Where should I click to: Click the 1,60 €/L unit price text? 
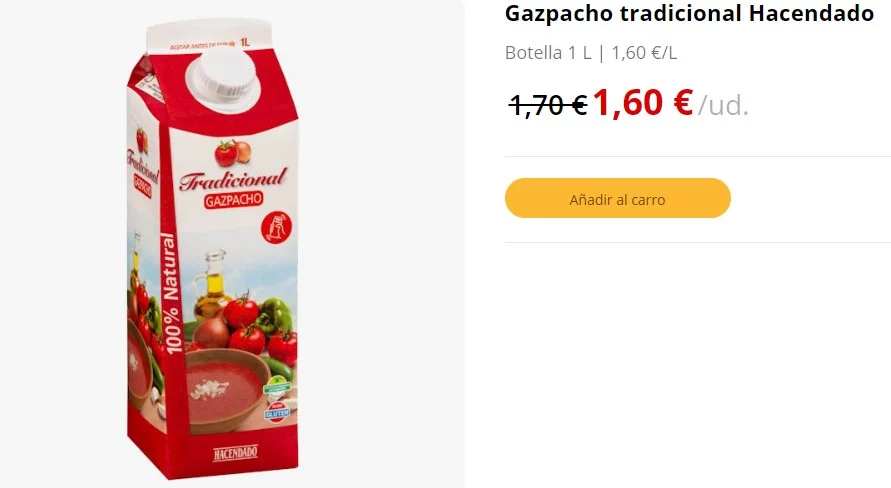click(644, 53)
